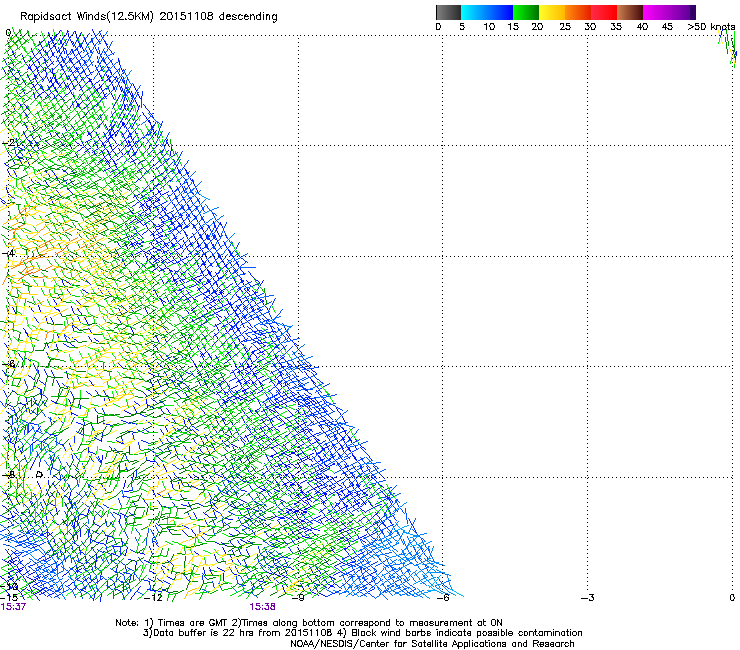Screen dimensions: 740x650
Task: Pick the dark purple 45–50 knots color bar segment
Action: coord(682,12)
